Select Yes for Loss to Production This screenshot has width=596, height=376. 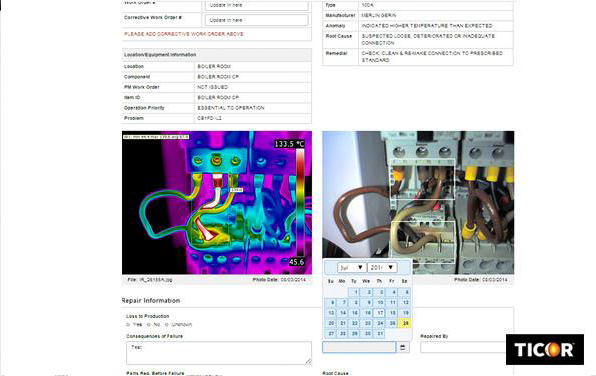128,325
